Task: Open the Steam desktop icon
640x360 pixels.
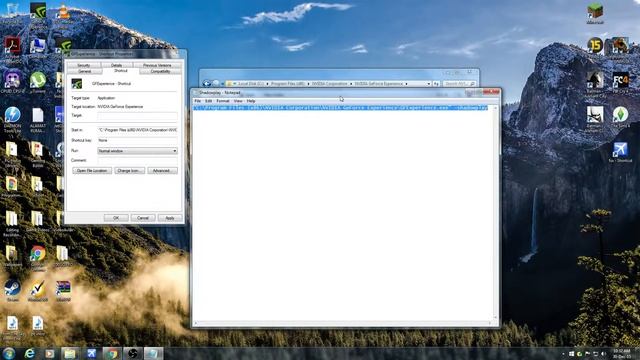Action: [x=12, y=289]
